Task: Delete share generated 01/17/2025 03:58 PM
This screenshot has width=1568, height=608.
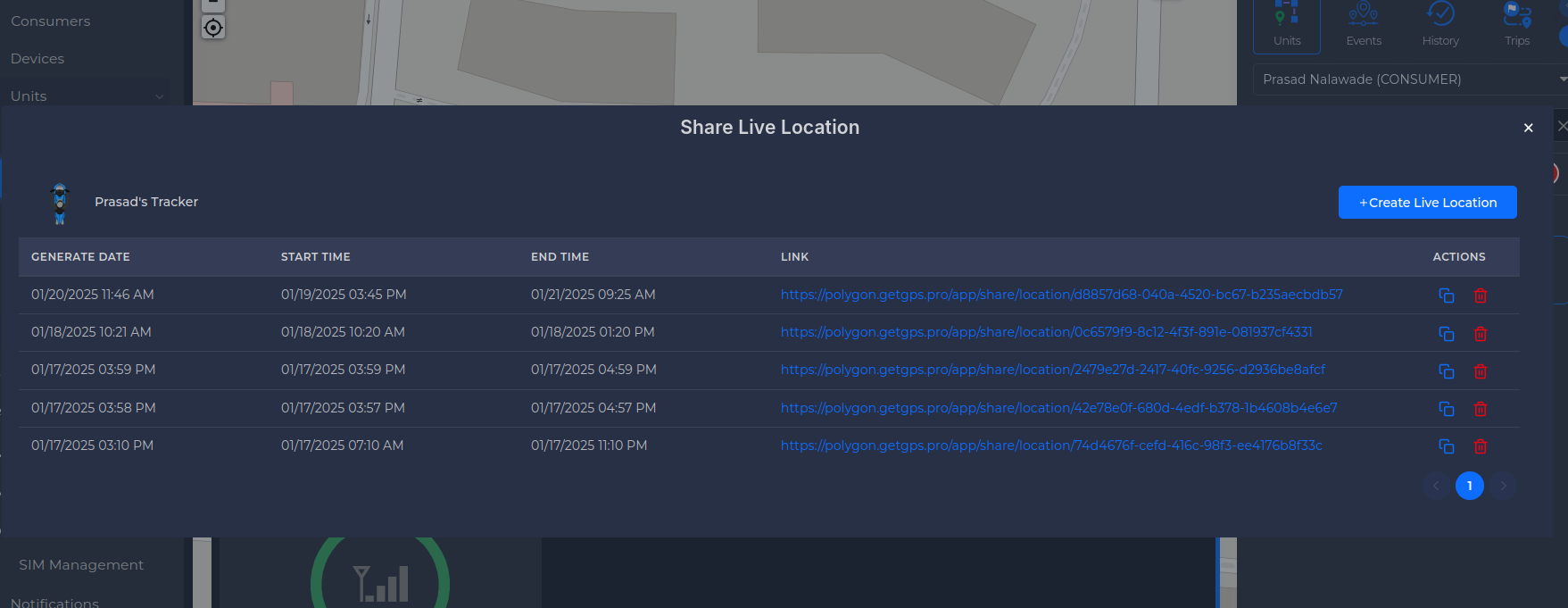Action: (x=1481, y=409)
